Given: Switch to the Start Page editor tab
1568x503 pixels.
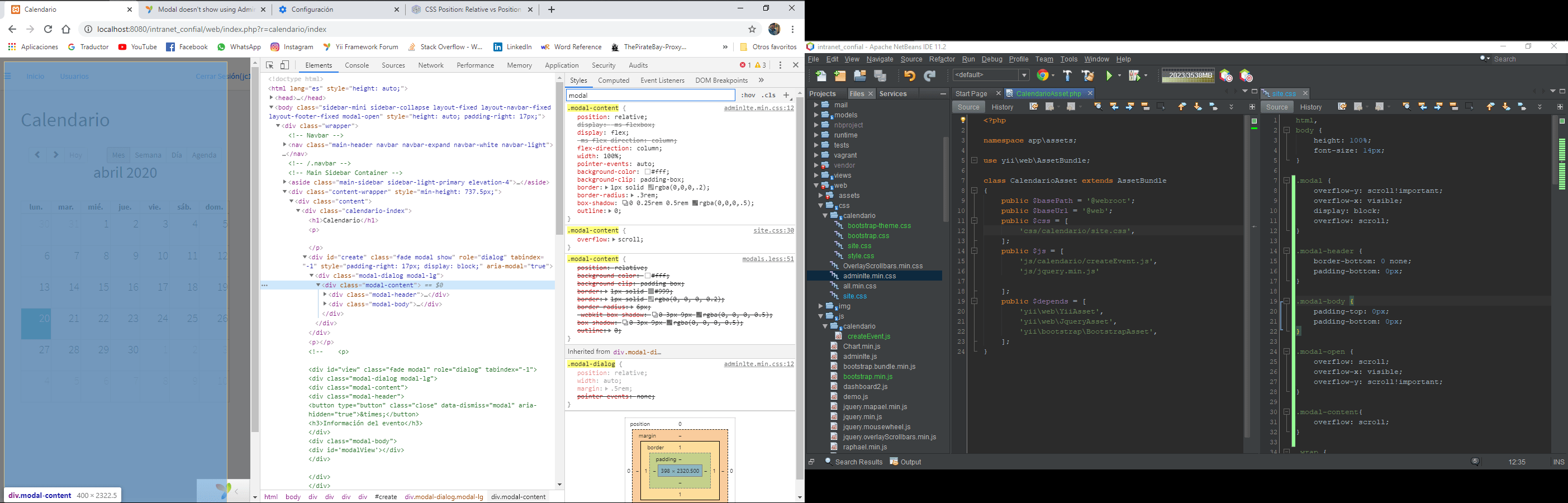Looking at the screenshot, I should click(x=971, y=93).
